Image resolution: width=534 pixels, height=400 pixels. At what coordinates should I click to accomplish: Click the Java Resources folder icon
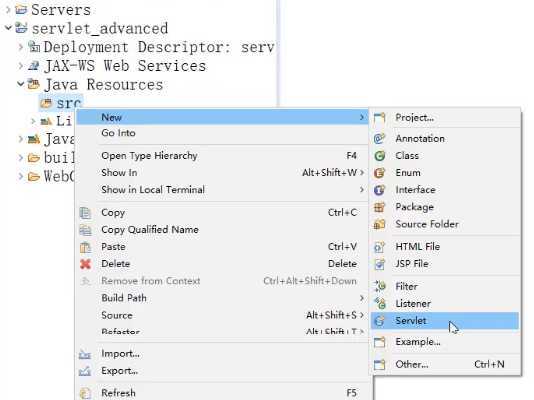[x=33, y=84]
